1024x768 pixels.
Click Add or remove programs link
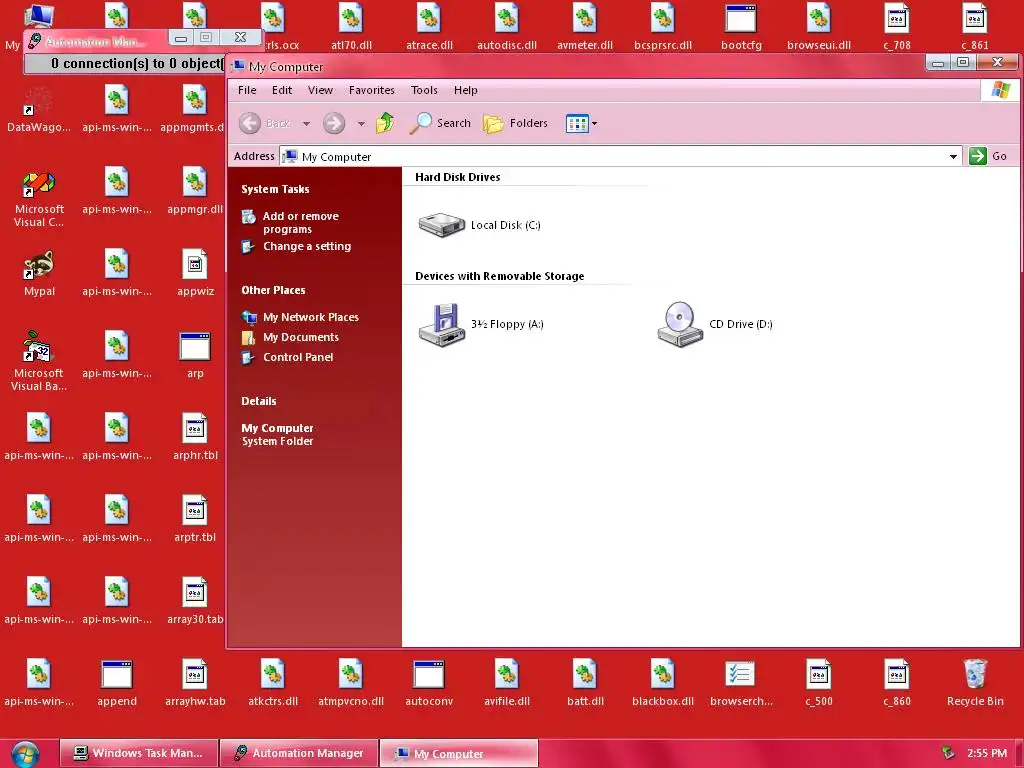point(300,223)
